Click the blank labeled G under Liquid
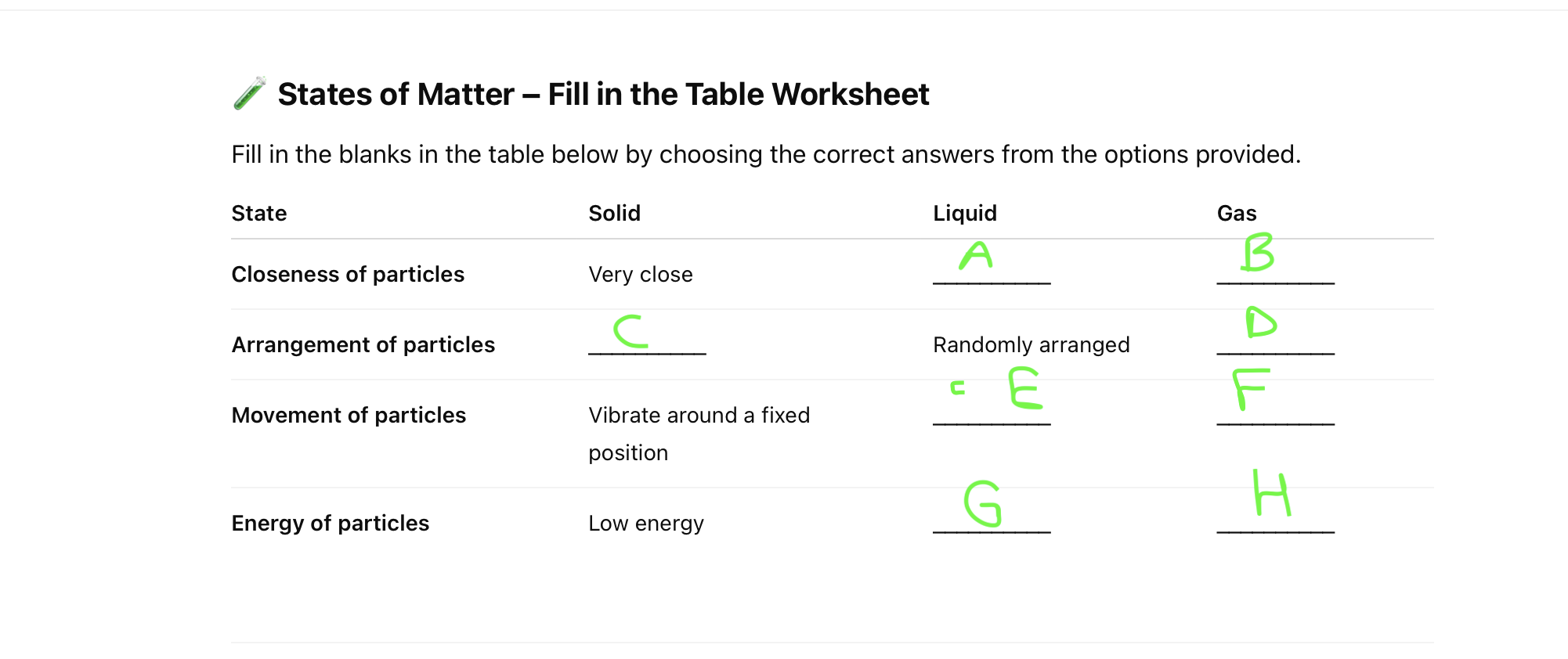Image resolution: width=1568 pixels, height=659 pixels. (x=991, y=523)
